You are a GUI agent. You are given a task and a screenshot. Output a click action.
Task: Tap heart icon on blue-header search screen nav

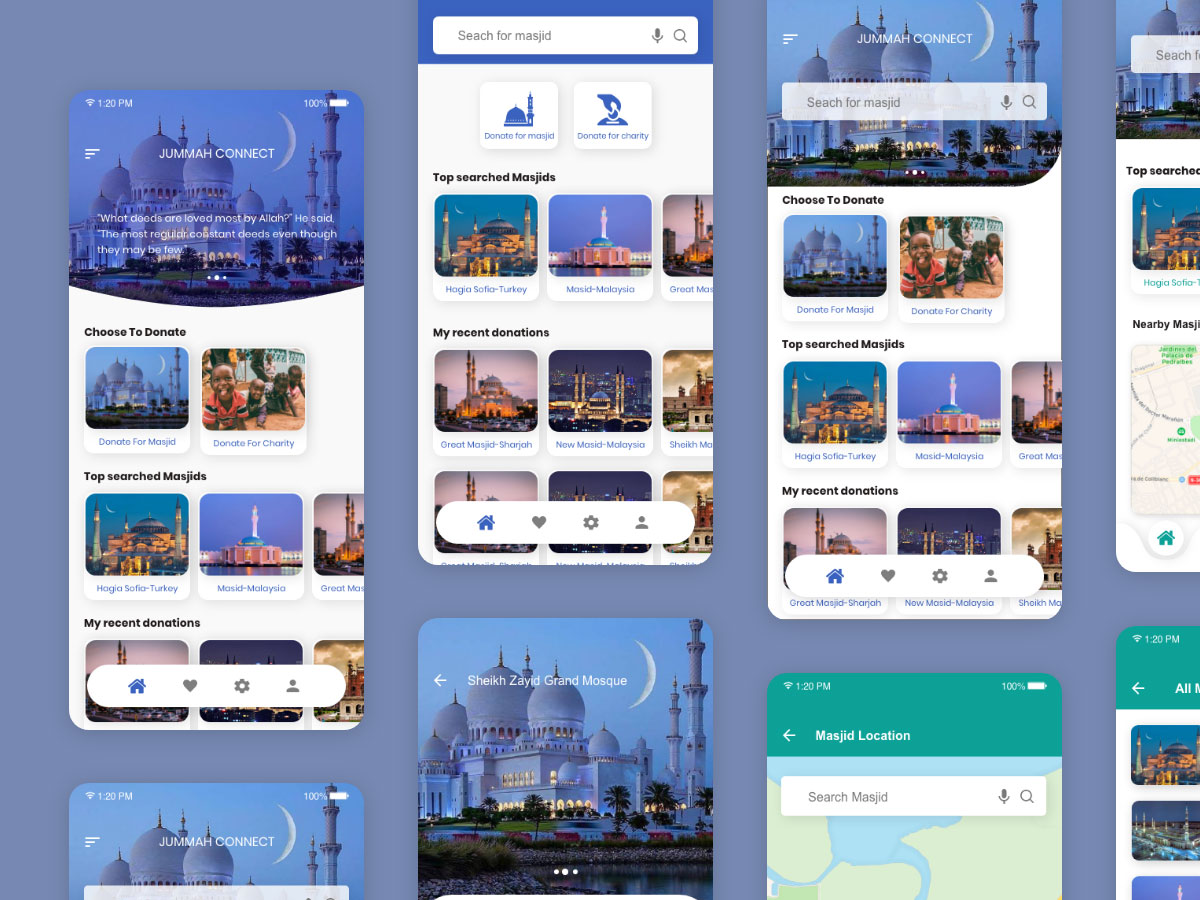(539, 522)
